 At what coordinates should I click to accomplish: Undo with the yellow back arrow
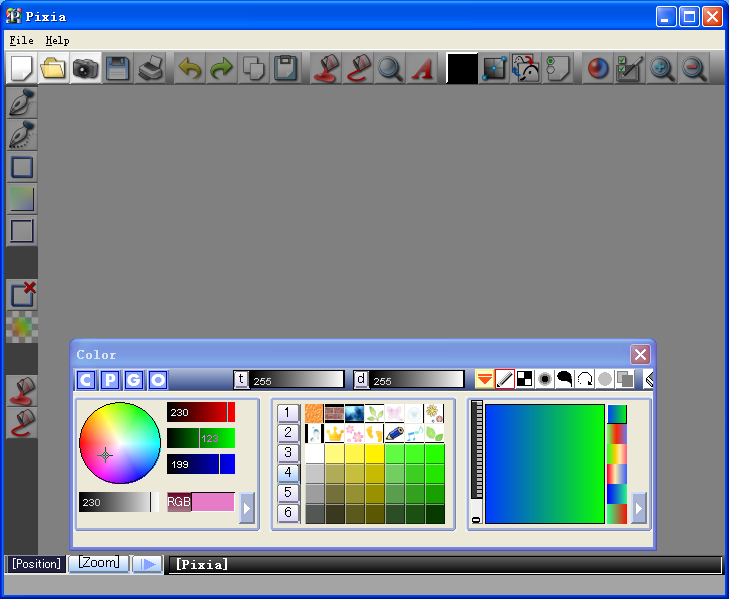tap(190, 68)
